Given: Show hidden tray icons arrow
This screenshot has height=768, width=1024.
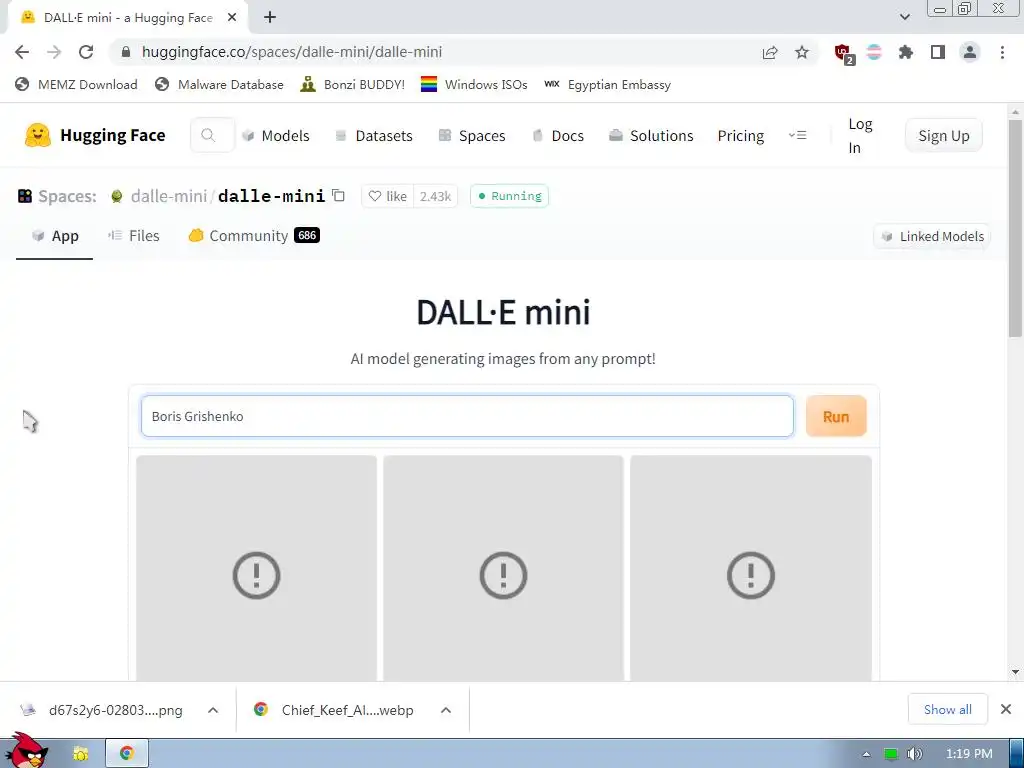Looking at the screenshot, I should pyautogui.click(x=866, y=754).
